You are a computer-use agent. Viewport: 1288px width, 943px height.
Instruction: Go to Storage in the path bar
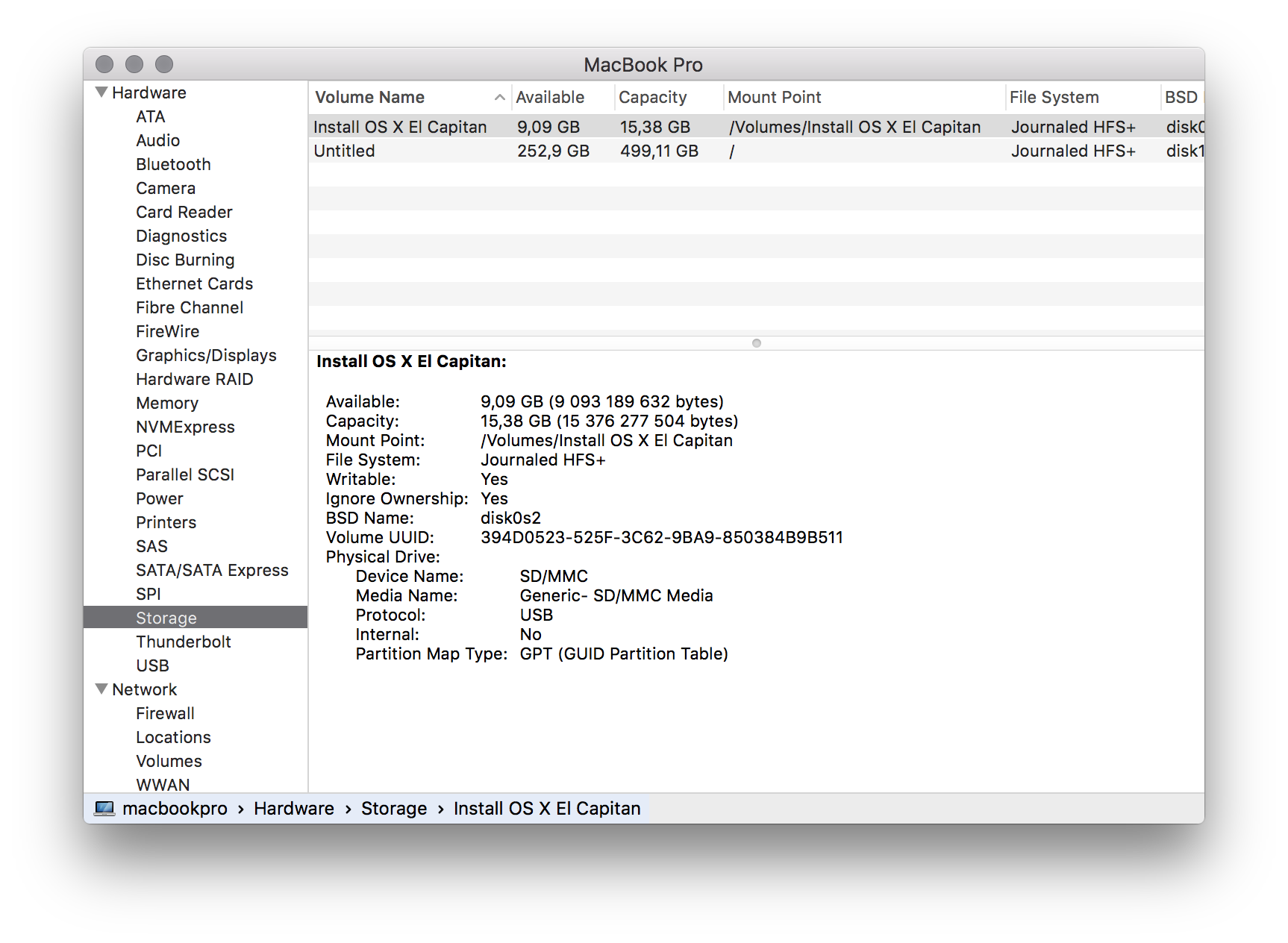coord(394,809)
